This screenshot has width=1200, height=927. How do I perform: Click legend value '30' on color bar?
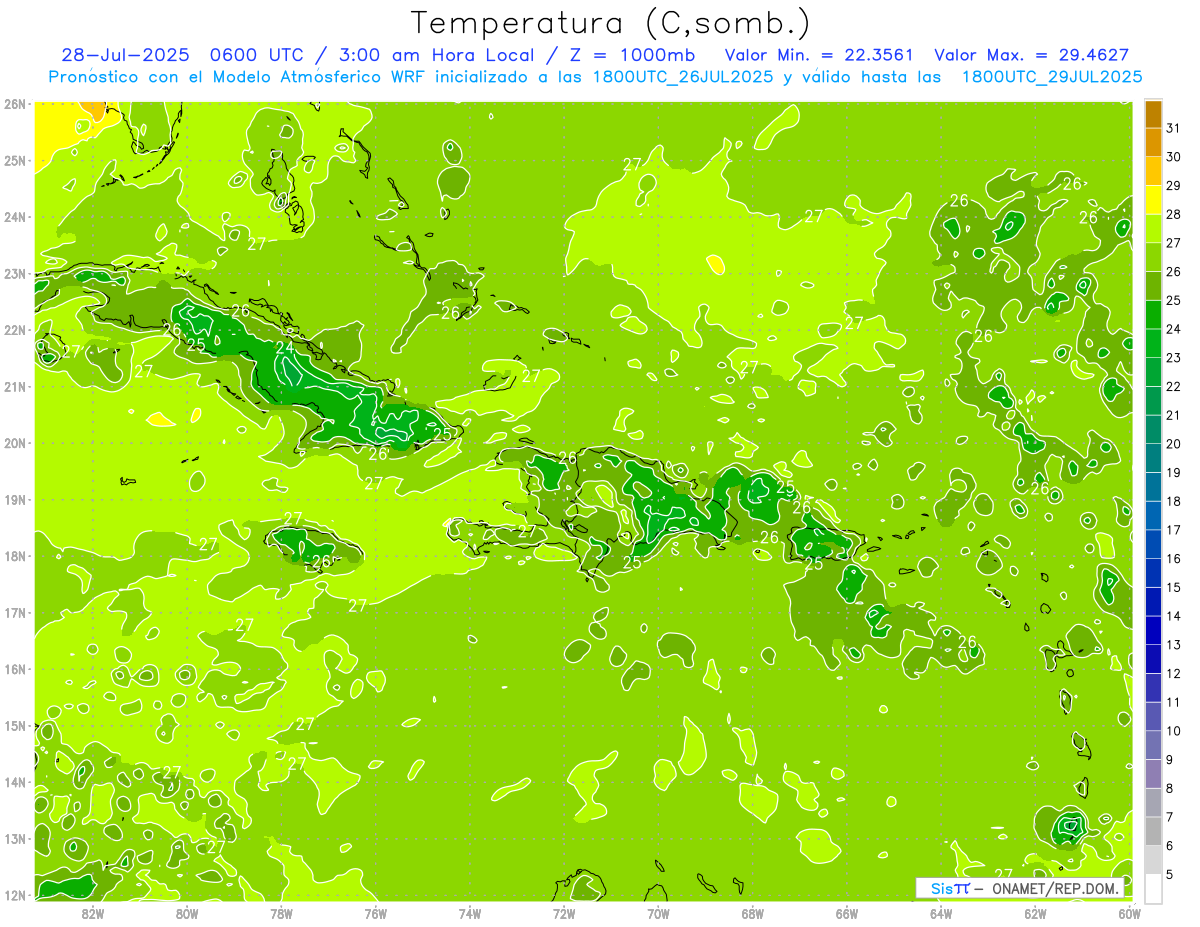(1174, 157)
